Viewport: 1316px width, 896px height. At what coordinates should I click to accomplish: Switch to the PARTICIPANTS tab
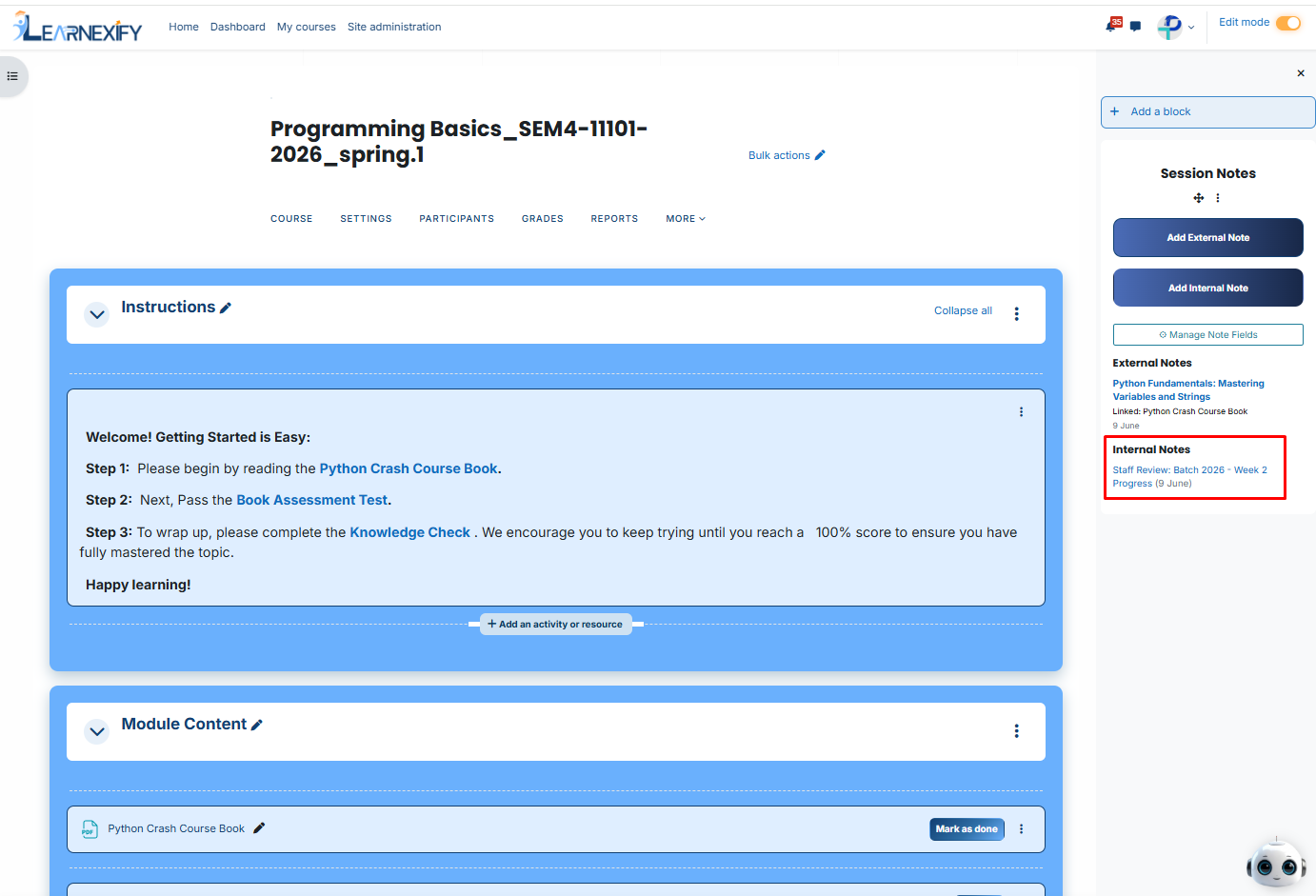pyautogui.click(x=457, y=219)
